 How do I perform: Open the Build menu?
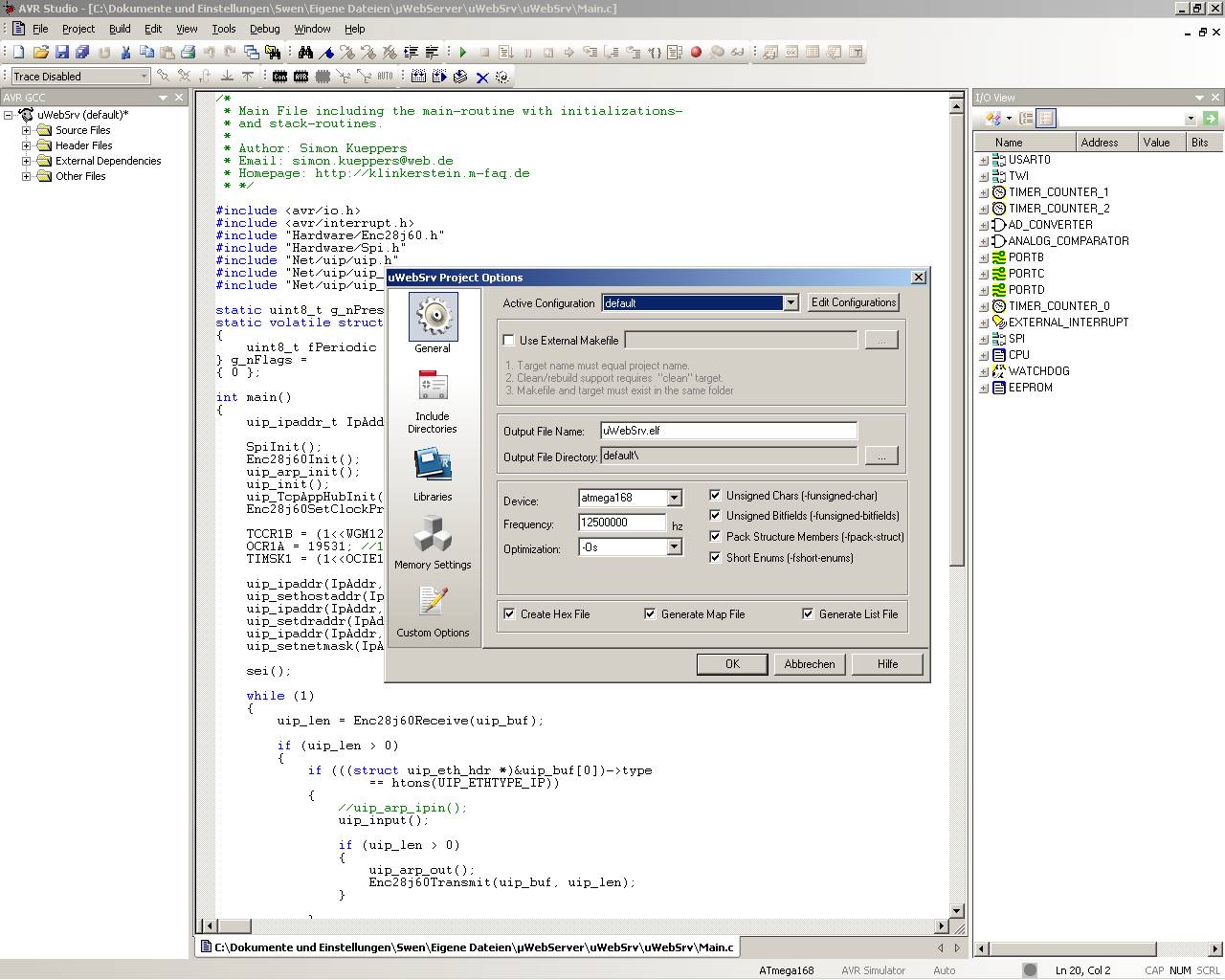[120, 29]
